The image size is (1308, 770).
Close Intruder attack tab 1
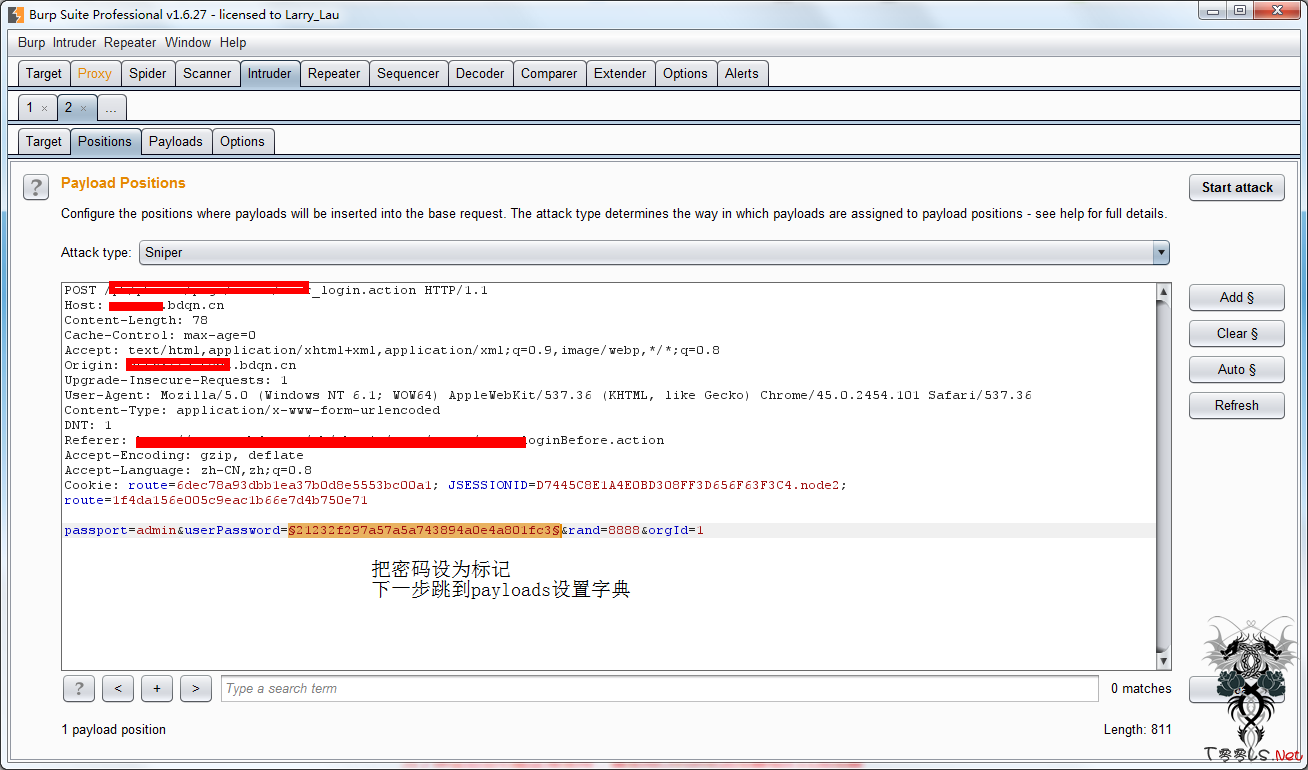44,108
